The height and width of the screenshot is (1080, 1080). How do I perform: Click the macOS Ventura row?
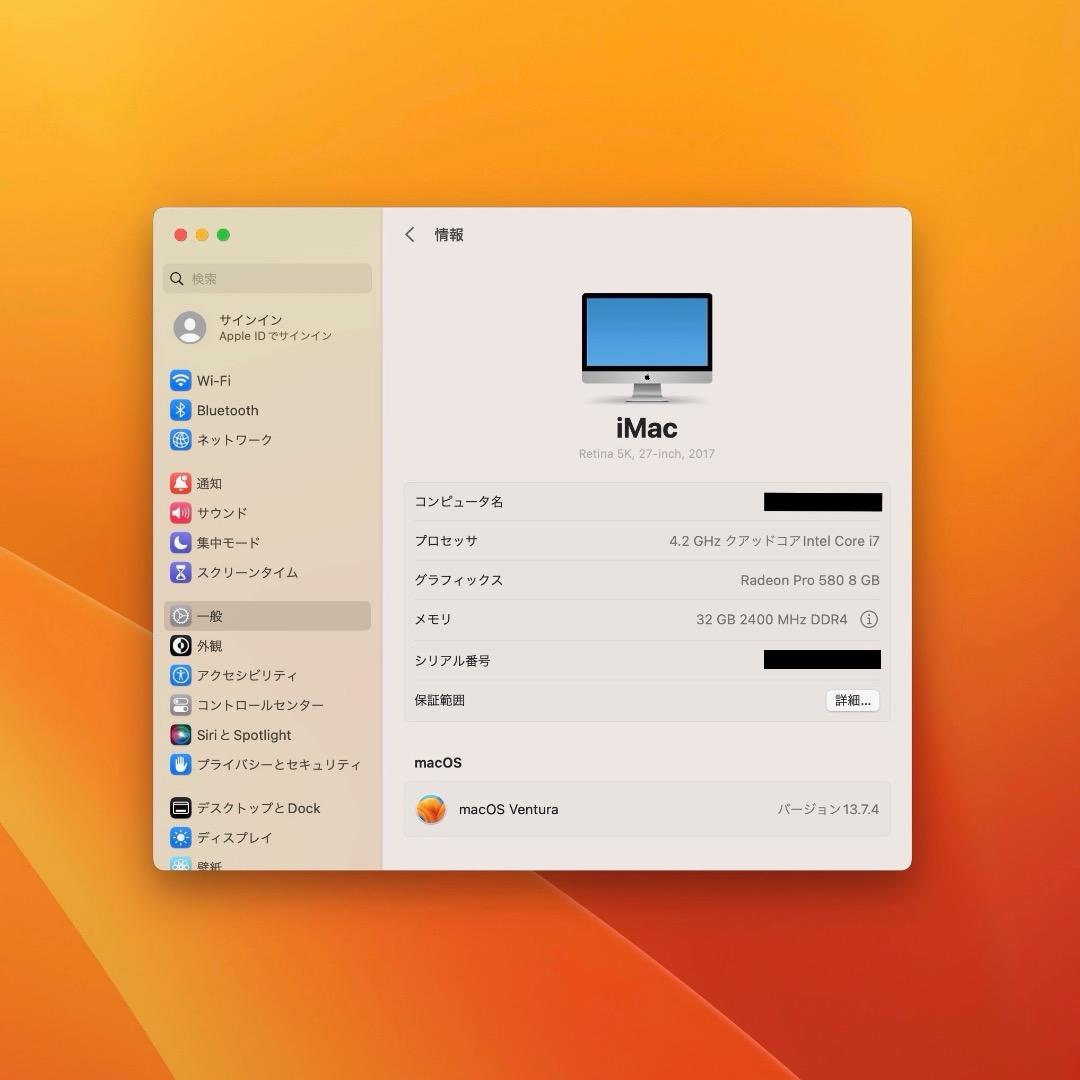tap(647, 809)
